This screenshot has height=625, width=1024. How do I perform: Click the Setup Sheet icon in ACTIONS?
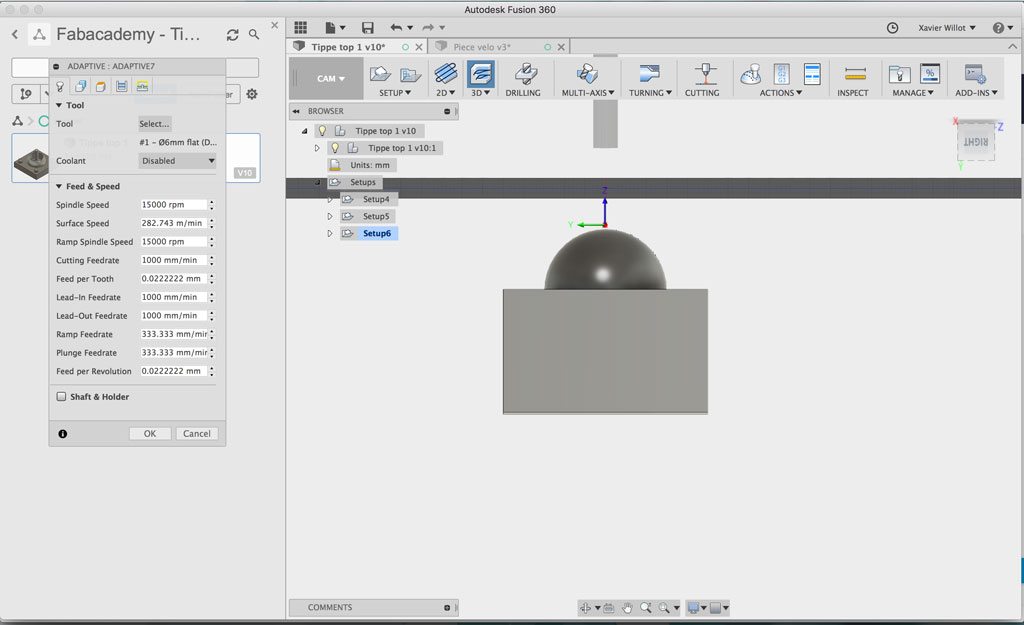(812, 74)
